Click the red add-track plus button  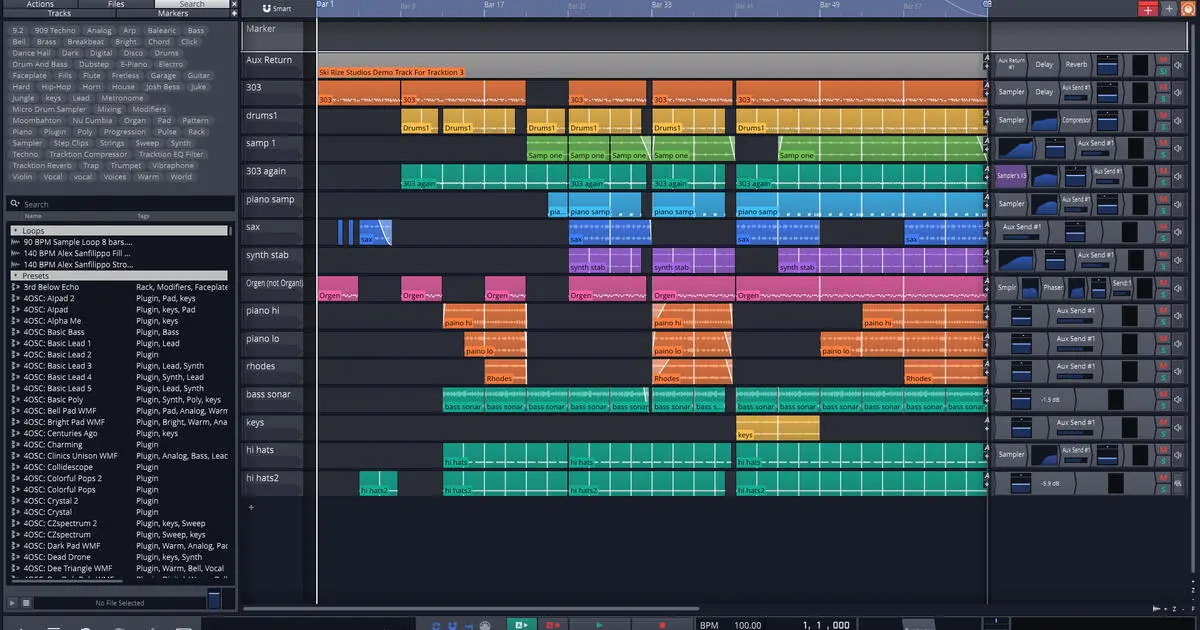pyautogui.click(x=1147, y=8)
